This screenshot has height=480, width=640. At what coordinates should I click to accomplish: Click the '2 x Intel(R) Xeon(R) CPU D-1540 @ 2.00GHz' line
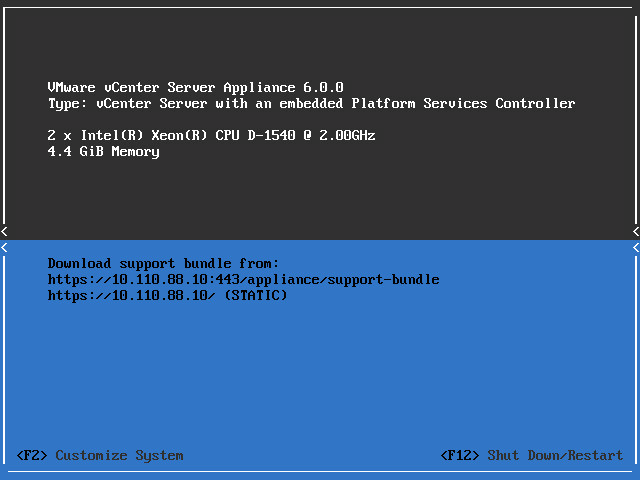pos(211,135)
